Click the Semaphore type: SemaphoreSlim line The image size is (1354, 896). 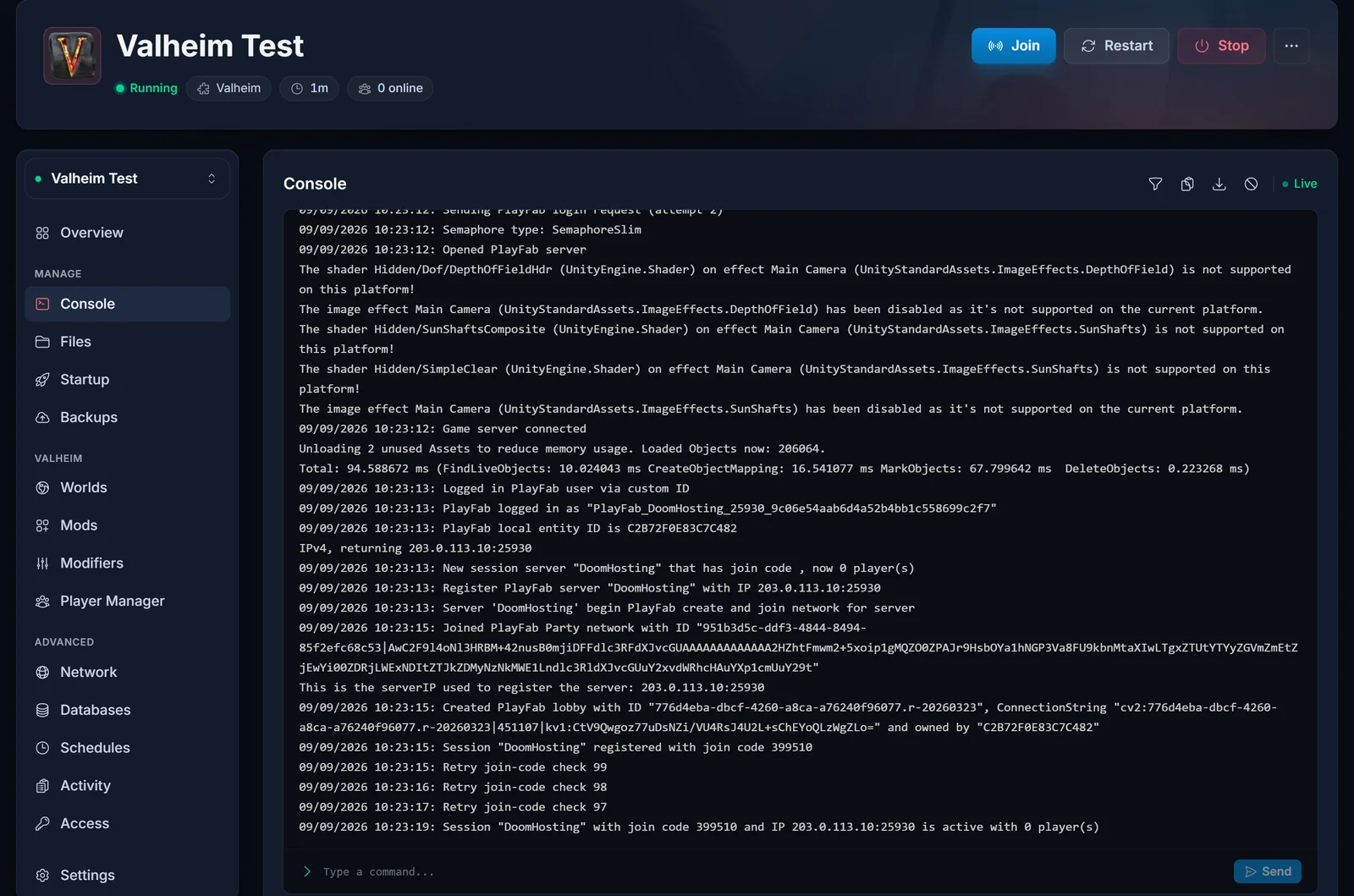470,229
